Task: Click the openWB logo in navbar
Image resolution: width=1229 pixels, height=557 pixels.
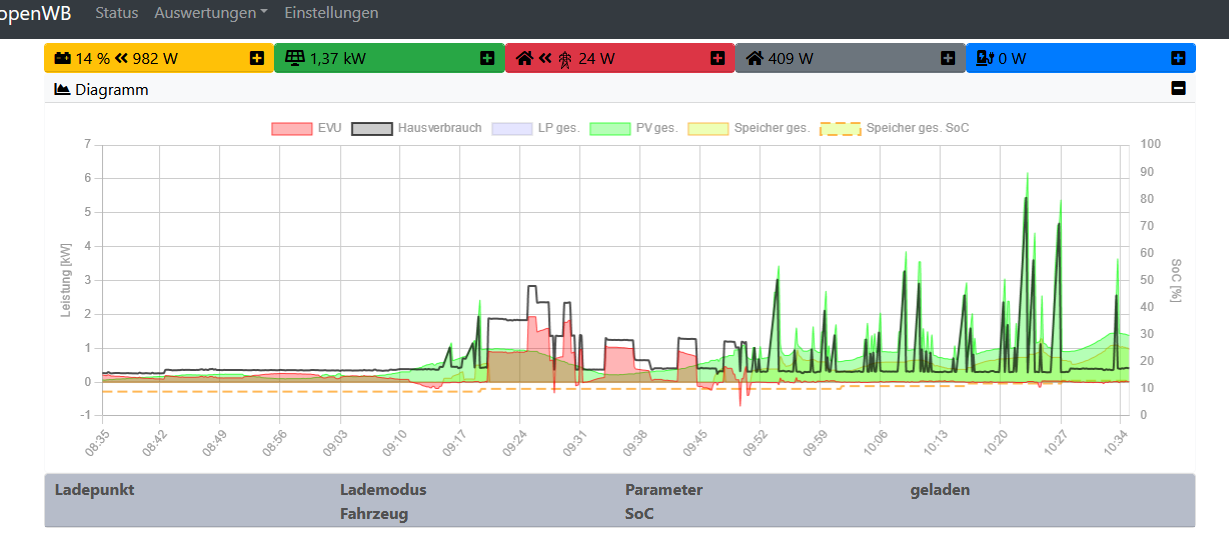Action: [x=35, y=14]
